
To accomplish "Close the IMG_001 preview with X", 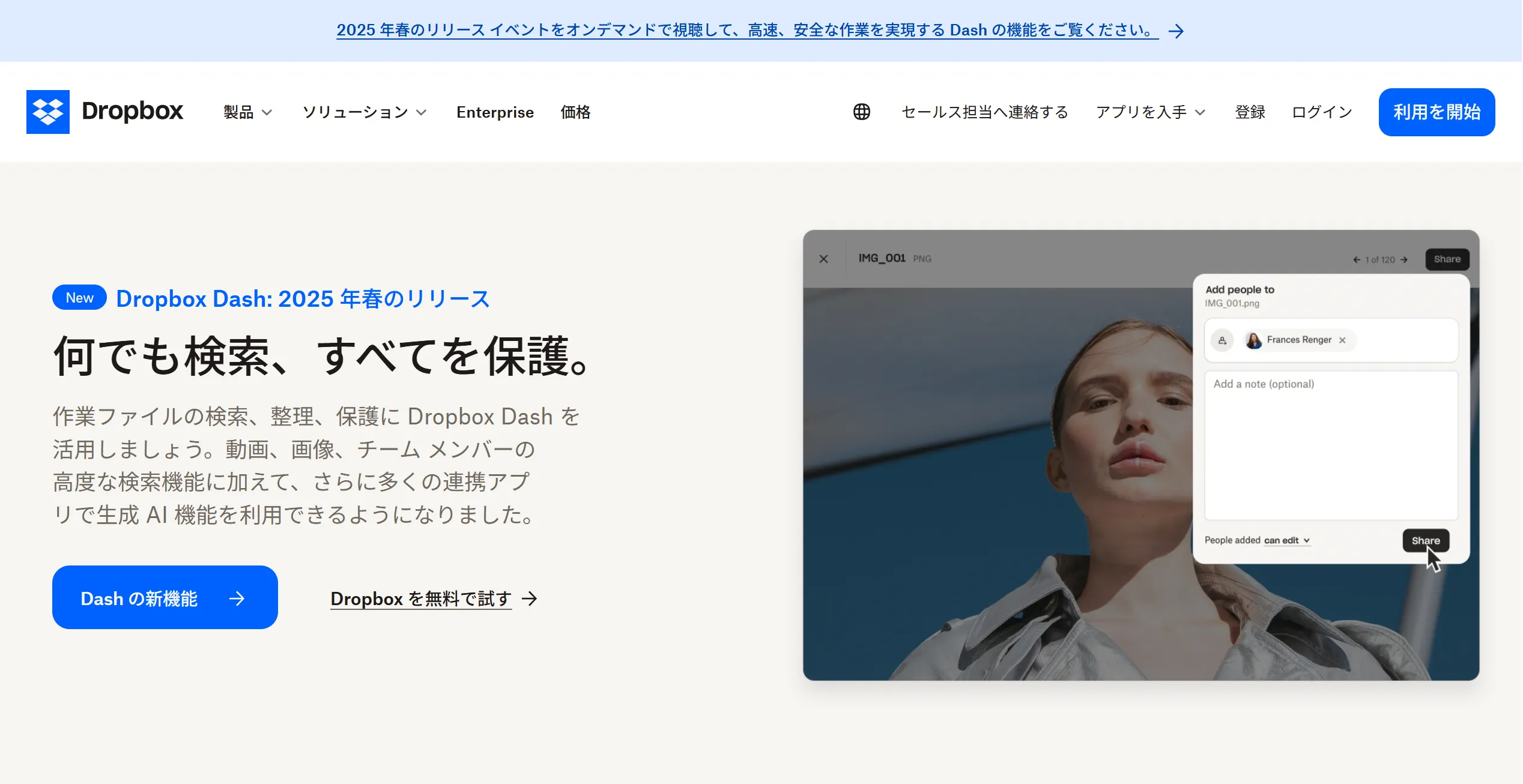I will coord(824,259).
